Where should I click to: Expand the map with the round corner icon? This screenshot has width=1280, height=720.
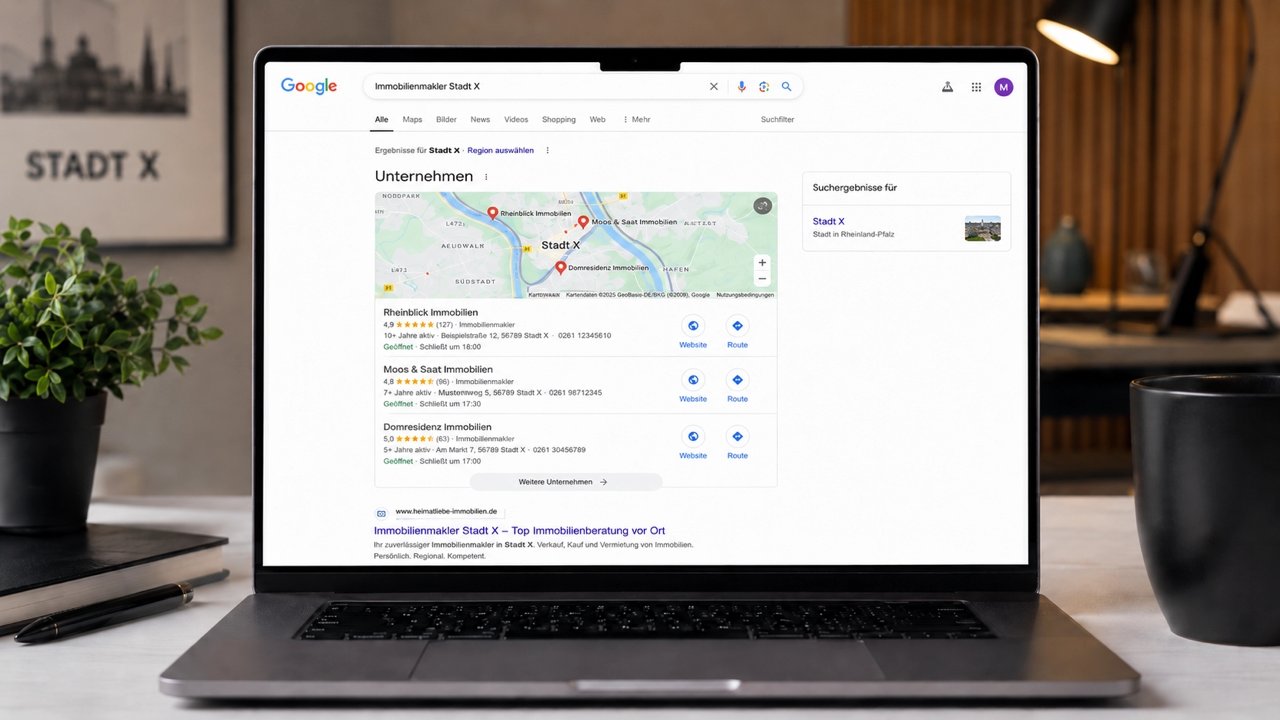click(762, 206)
